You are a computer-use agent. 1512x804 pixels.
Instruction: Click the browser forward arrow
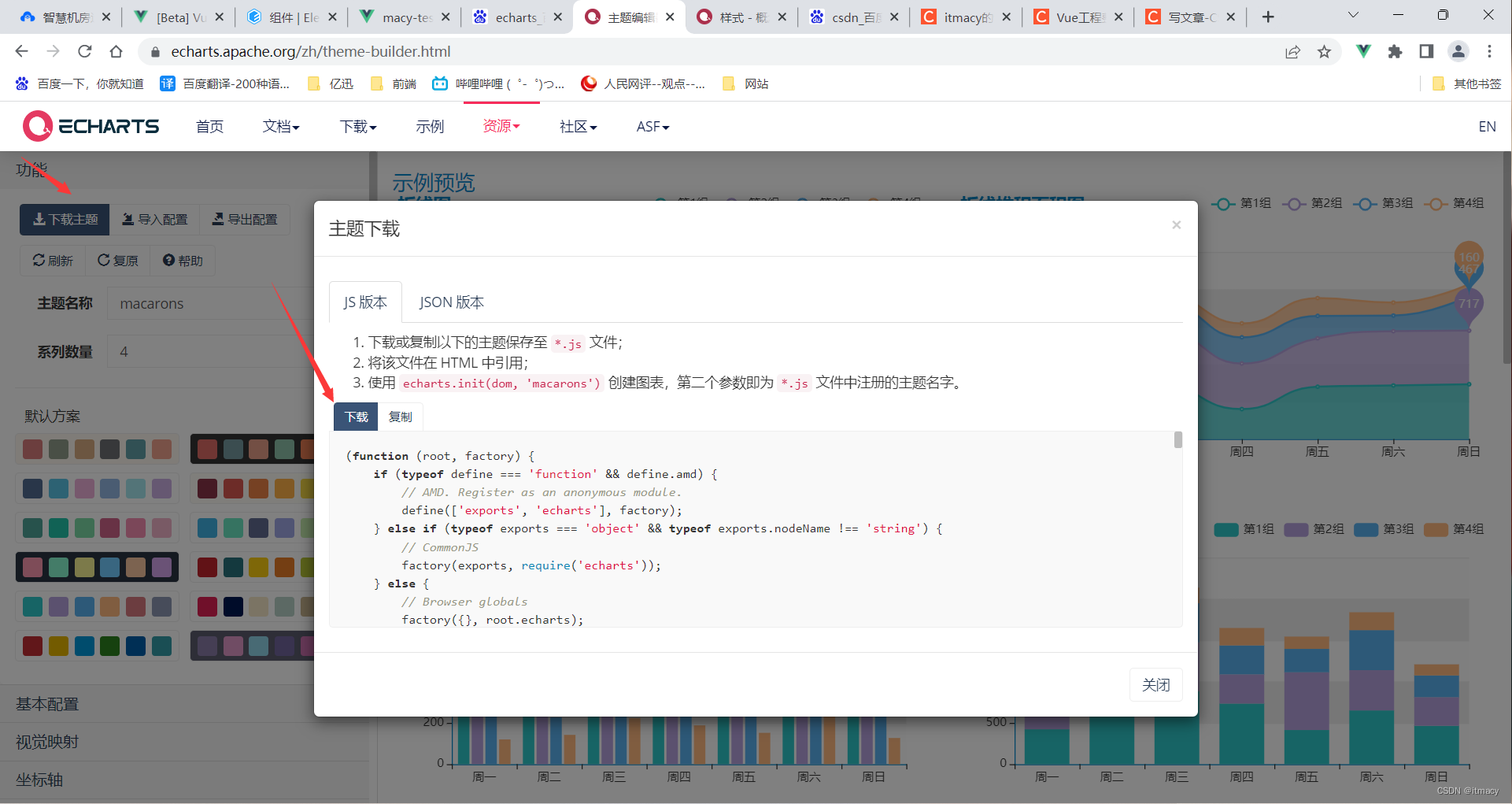53,51
